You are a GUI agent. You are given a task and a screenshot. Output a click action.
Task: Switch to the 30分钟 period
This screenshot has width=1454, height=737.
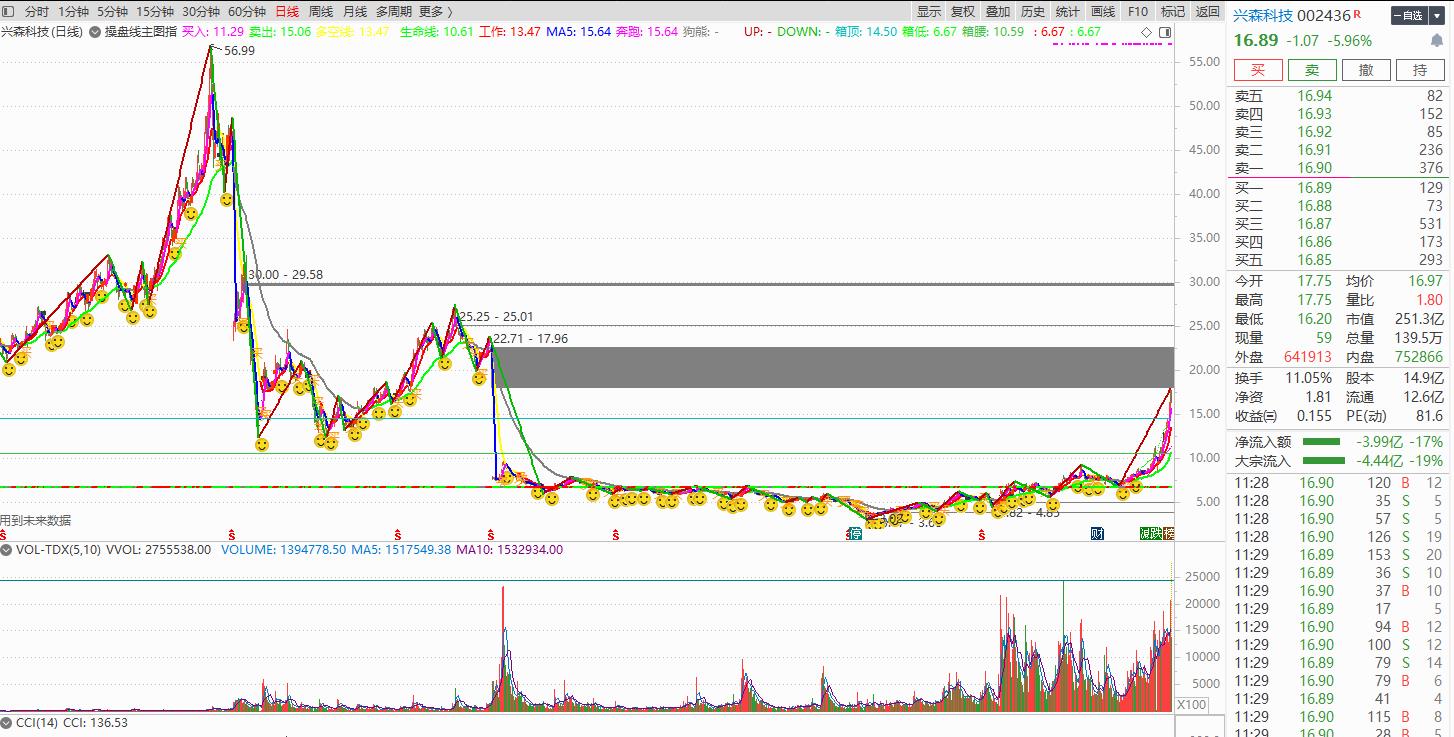coord(201,12)
